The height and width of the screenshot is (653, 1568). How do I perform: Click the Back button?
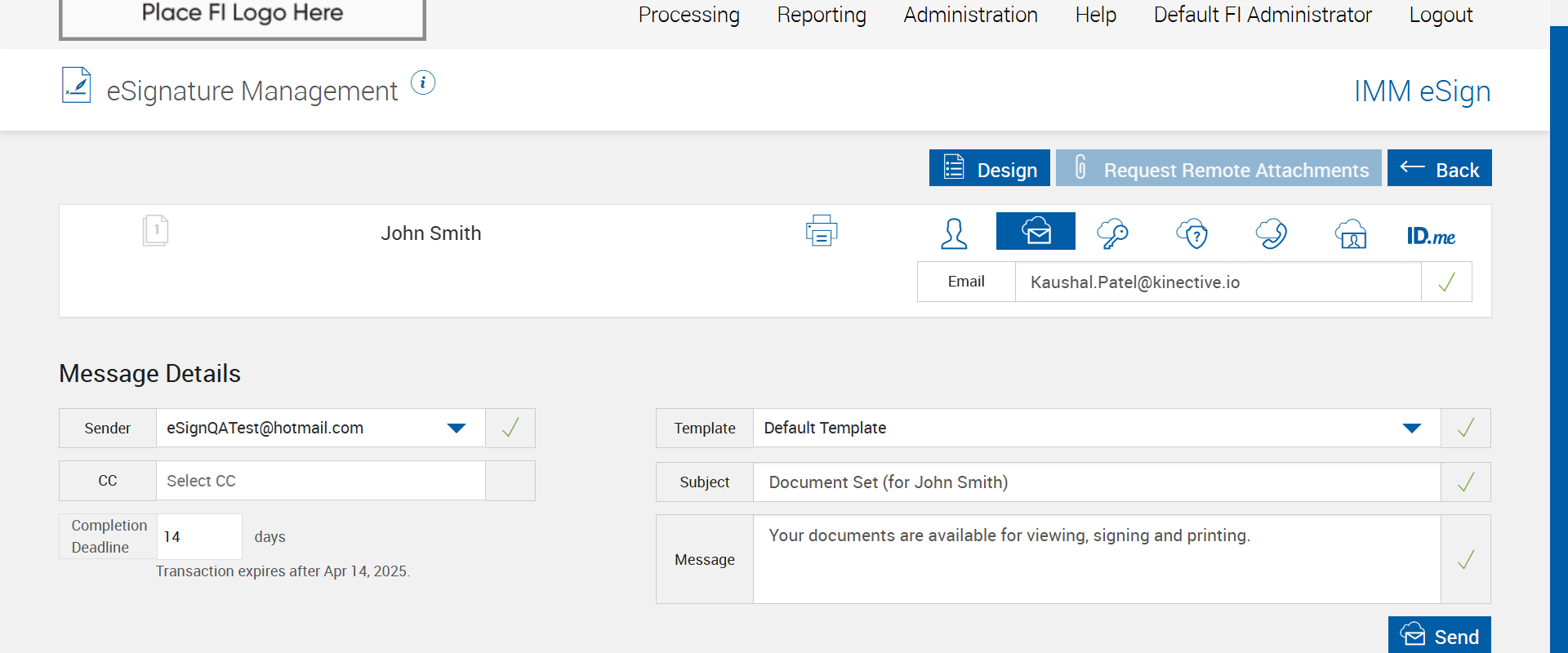(x=1439, y=169)
